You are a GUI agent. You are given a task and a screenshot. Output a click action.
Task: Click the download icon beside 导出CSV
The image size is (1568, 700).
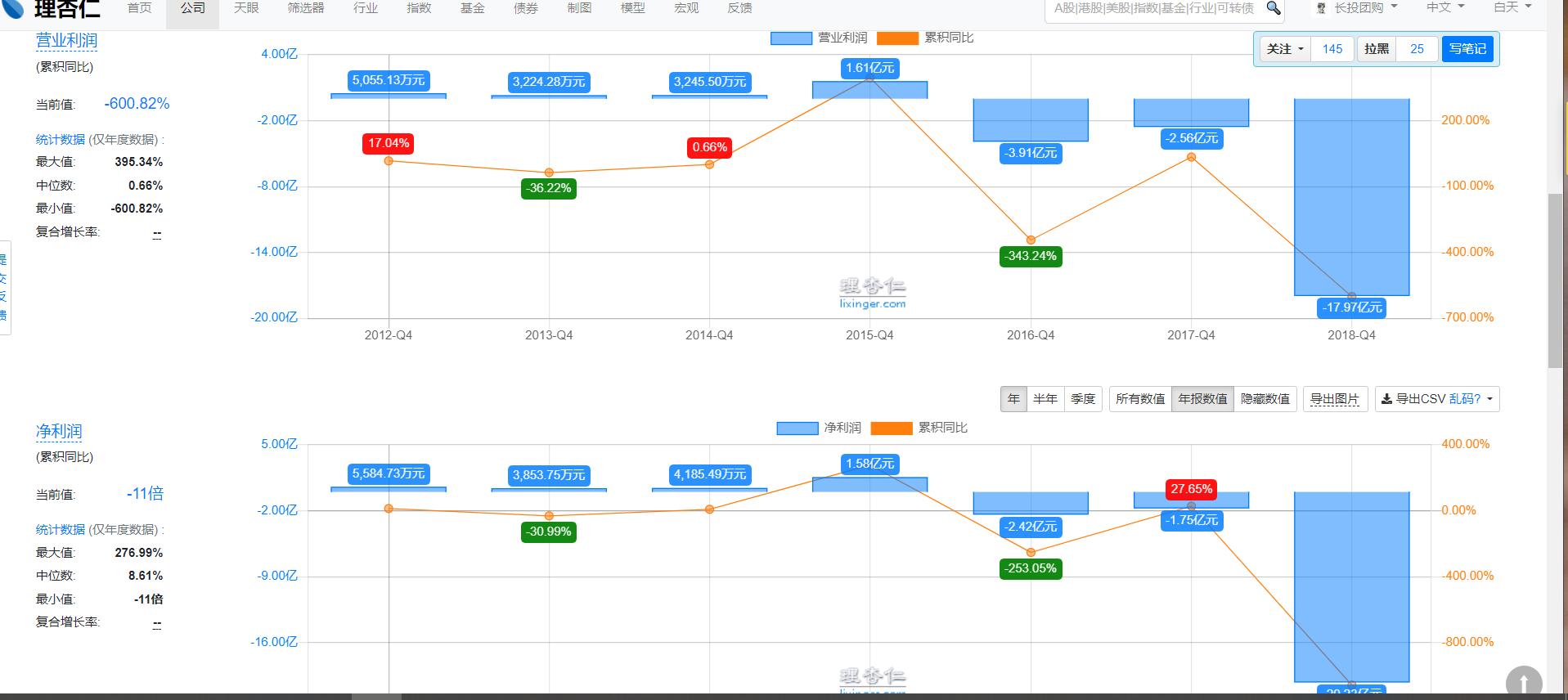[1386, 399]
